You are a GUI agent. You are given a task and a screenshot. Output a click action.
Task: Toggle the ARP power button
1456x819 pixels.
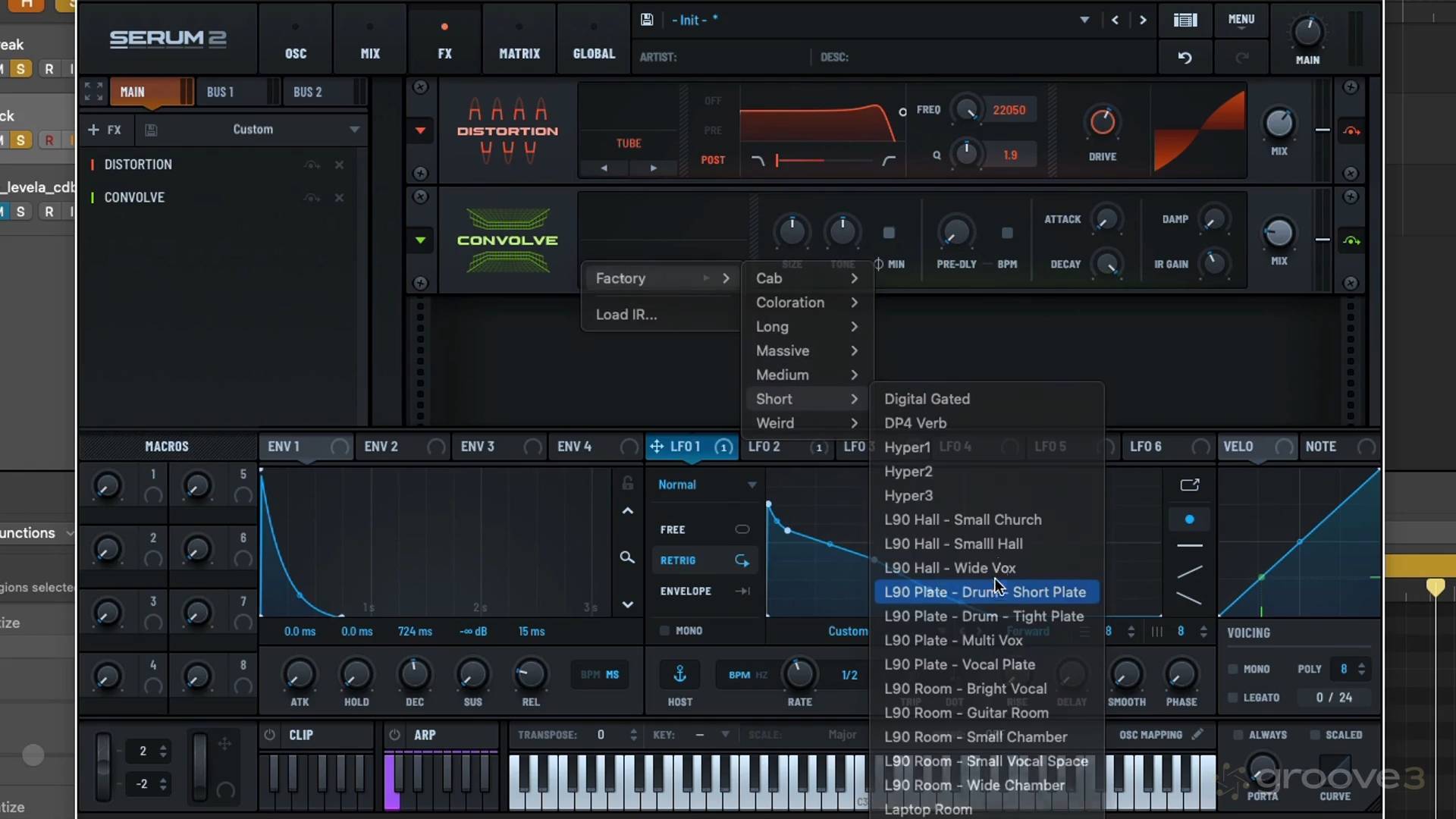click(394, 735)
